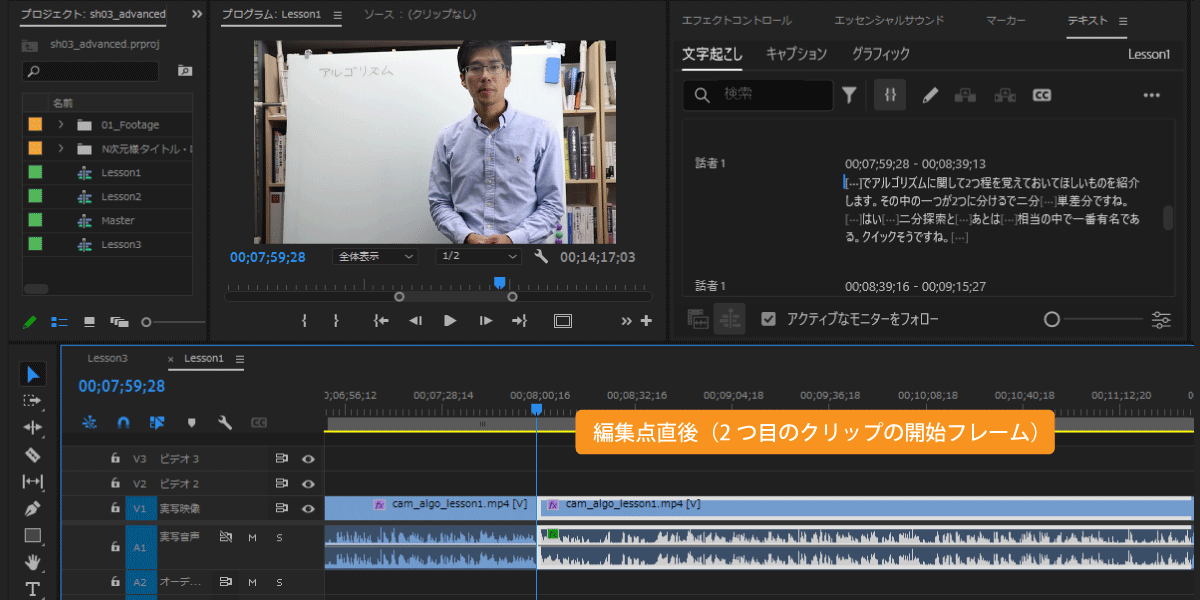Viewport: 1200px width, 600px height.
Task: Open timeline display settings wrench
Action: (x=225, y=423)
